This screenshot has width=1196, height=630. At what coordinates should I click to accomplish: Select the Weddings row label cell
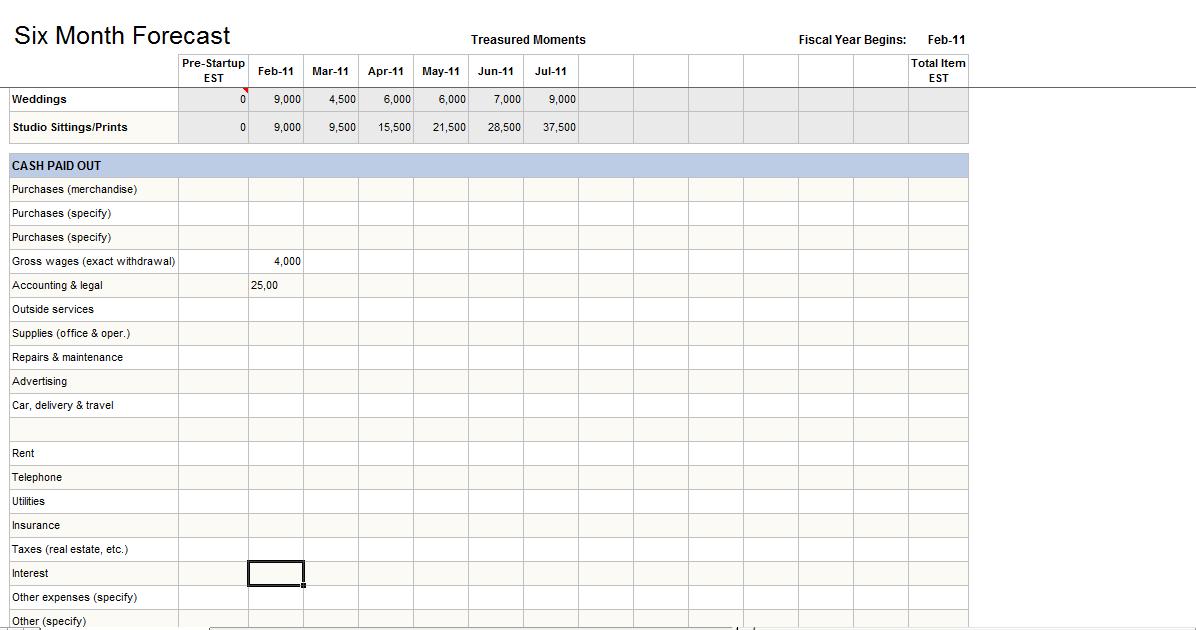point(90,99)
